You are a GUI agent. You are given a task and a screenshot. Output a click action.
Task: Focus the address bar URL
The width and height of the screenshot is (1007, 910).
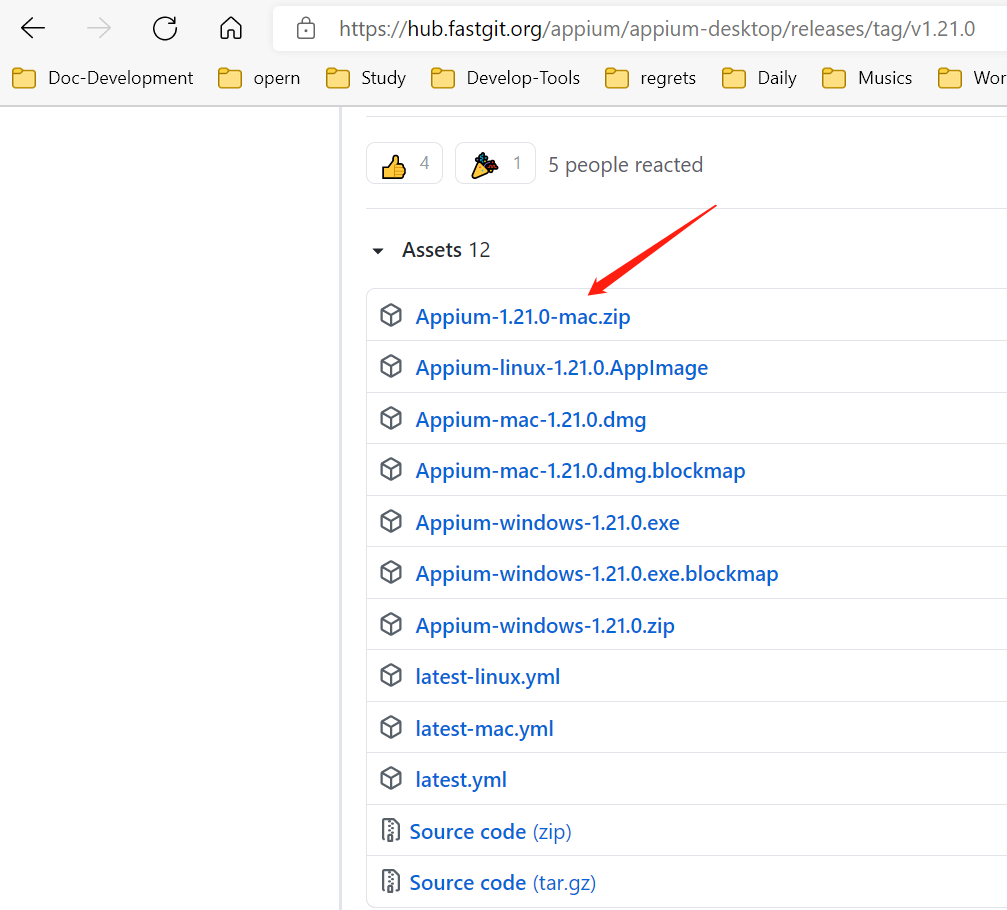[656, 29]
